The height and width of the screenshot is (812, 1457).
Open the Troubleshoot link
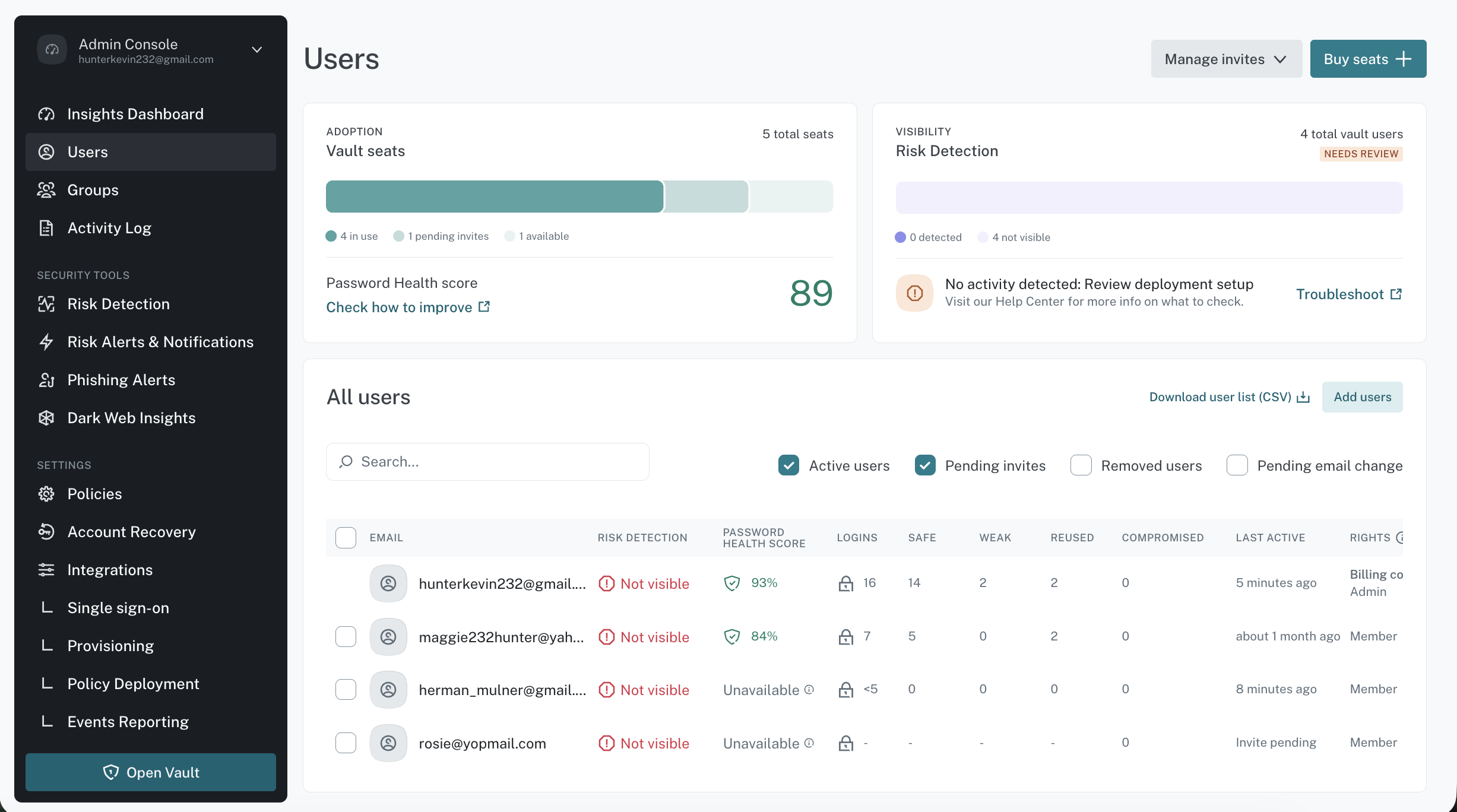click(x=1349, y=294)
